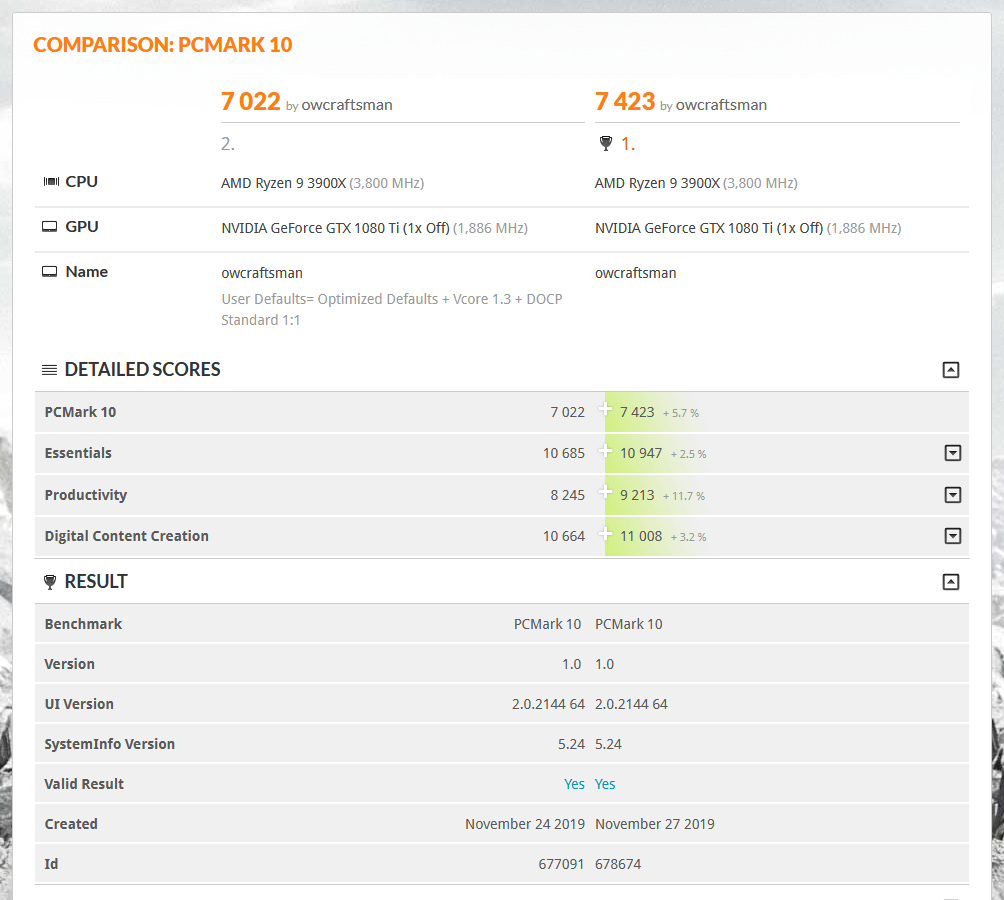Expand Digital Content Creation details
Image resolution: width=1004 pixels, height=900 pixels.
(x=953, y=536)
